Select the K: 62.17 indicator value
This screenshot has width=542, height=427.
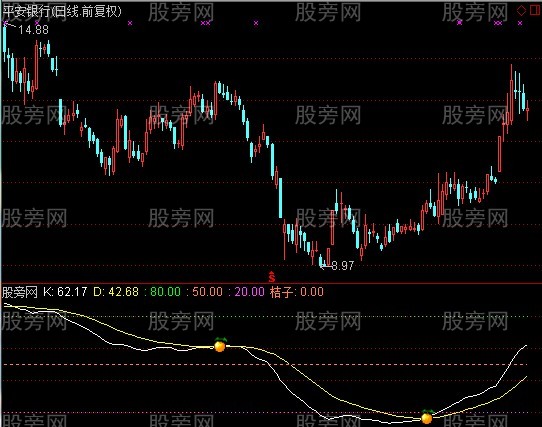65,292
